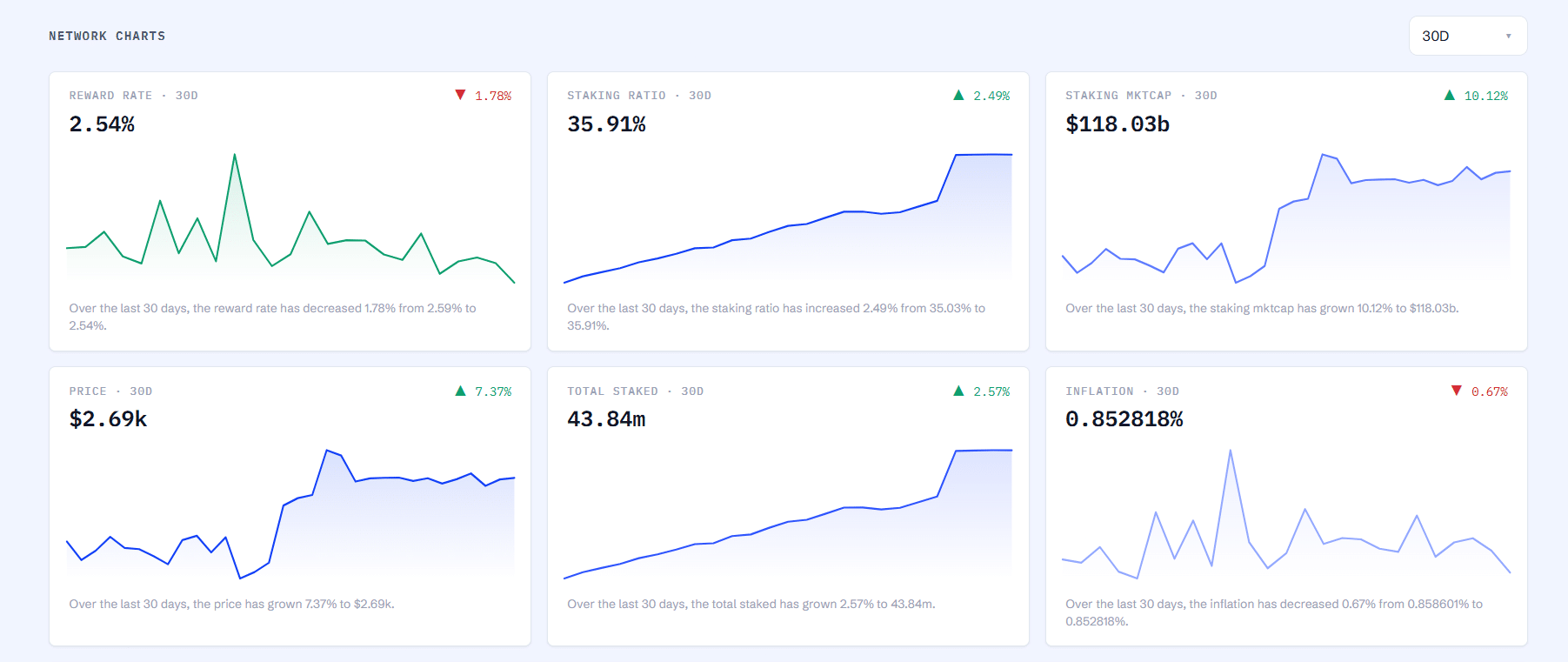Click the total staked grown summary text
Viewport: 1568px width, 662px height.
751,604
